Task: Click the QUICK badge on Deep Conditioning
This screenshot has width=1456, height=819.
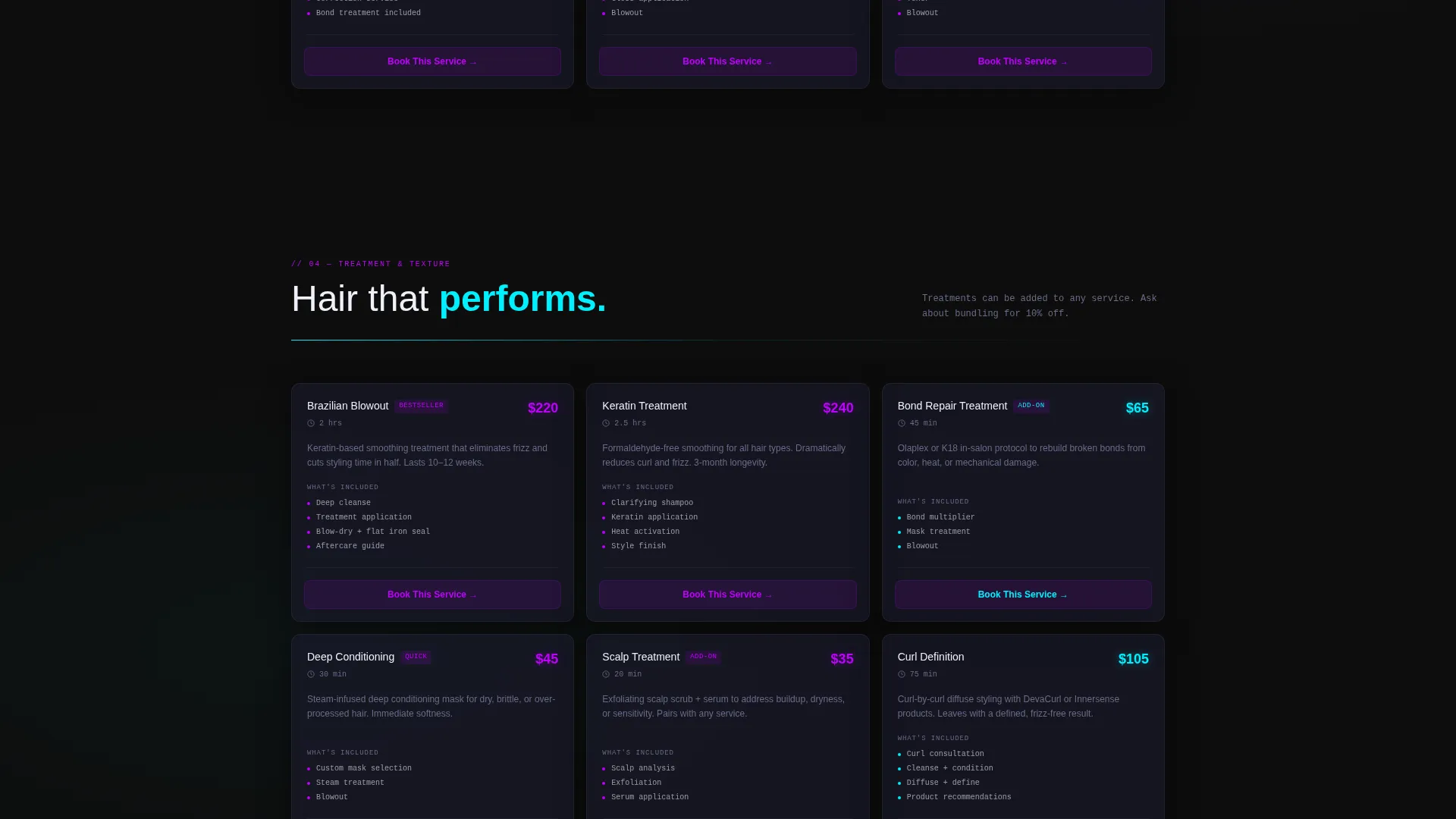Action: pyautogui.click(x=416, y=657)
